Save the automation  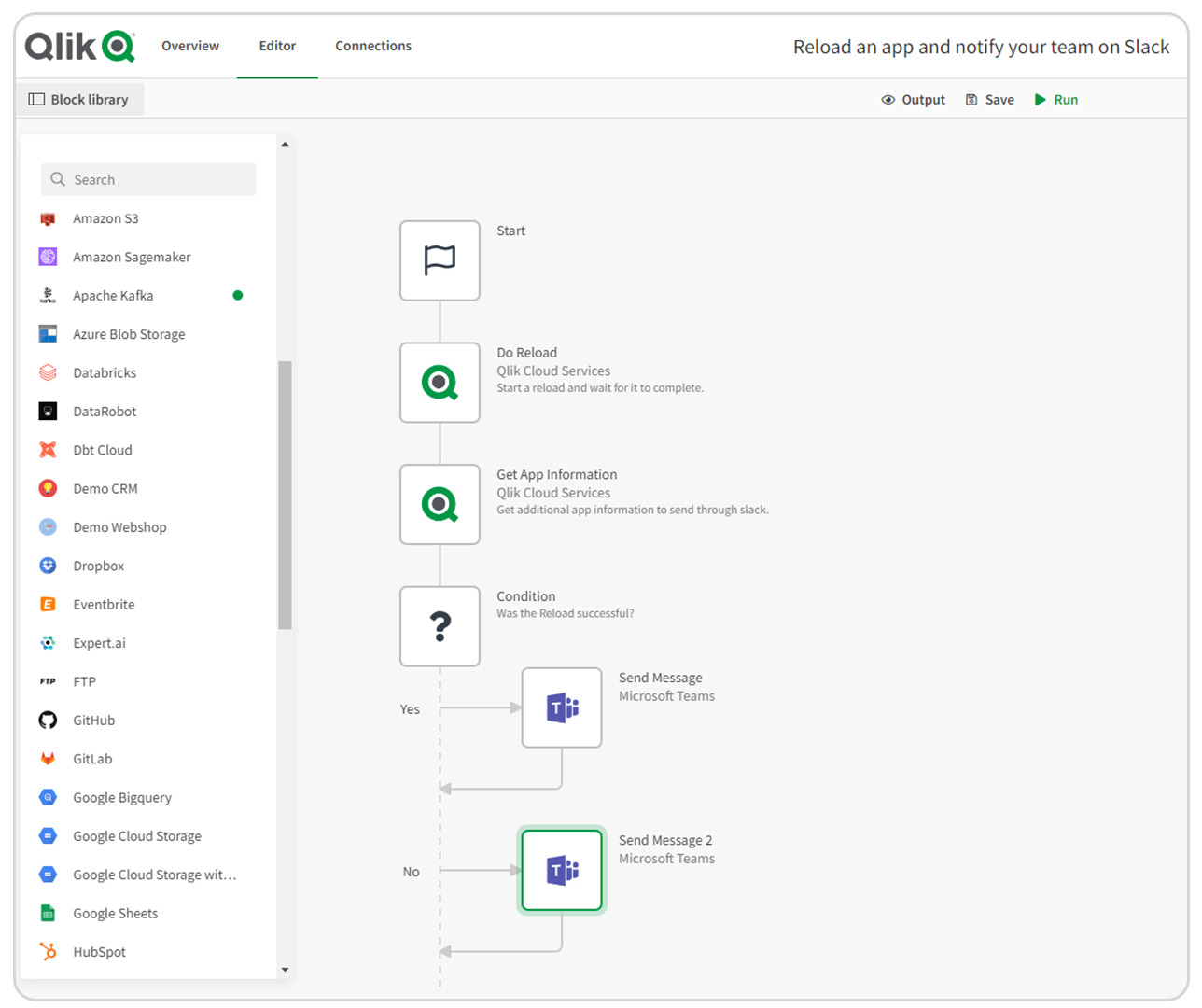[x=990, y=100]
